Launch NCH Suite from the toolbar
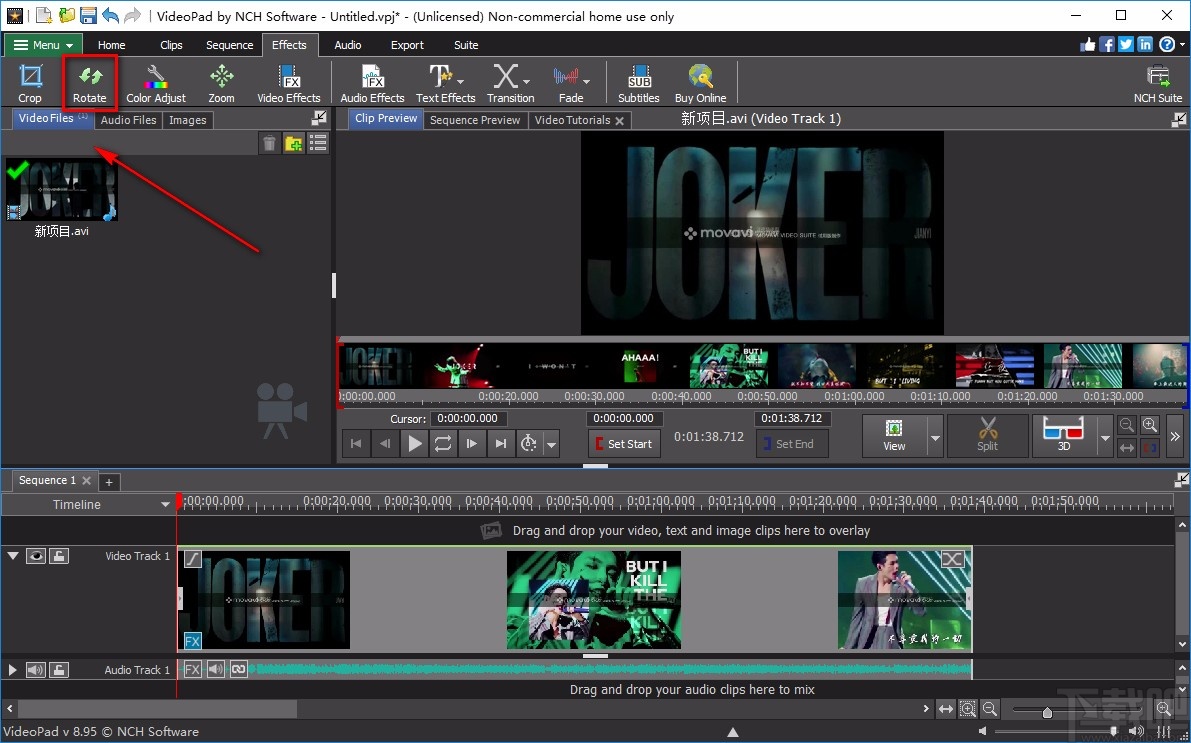 pos(1157,82)
